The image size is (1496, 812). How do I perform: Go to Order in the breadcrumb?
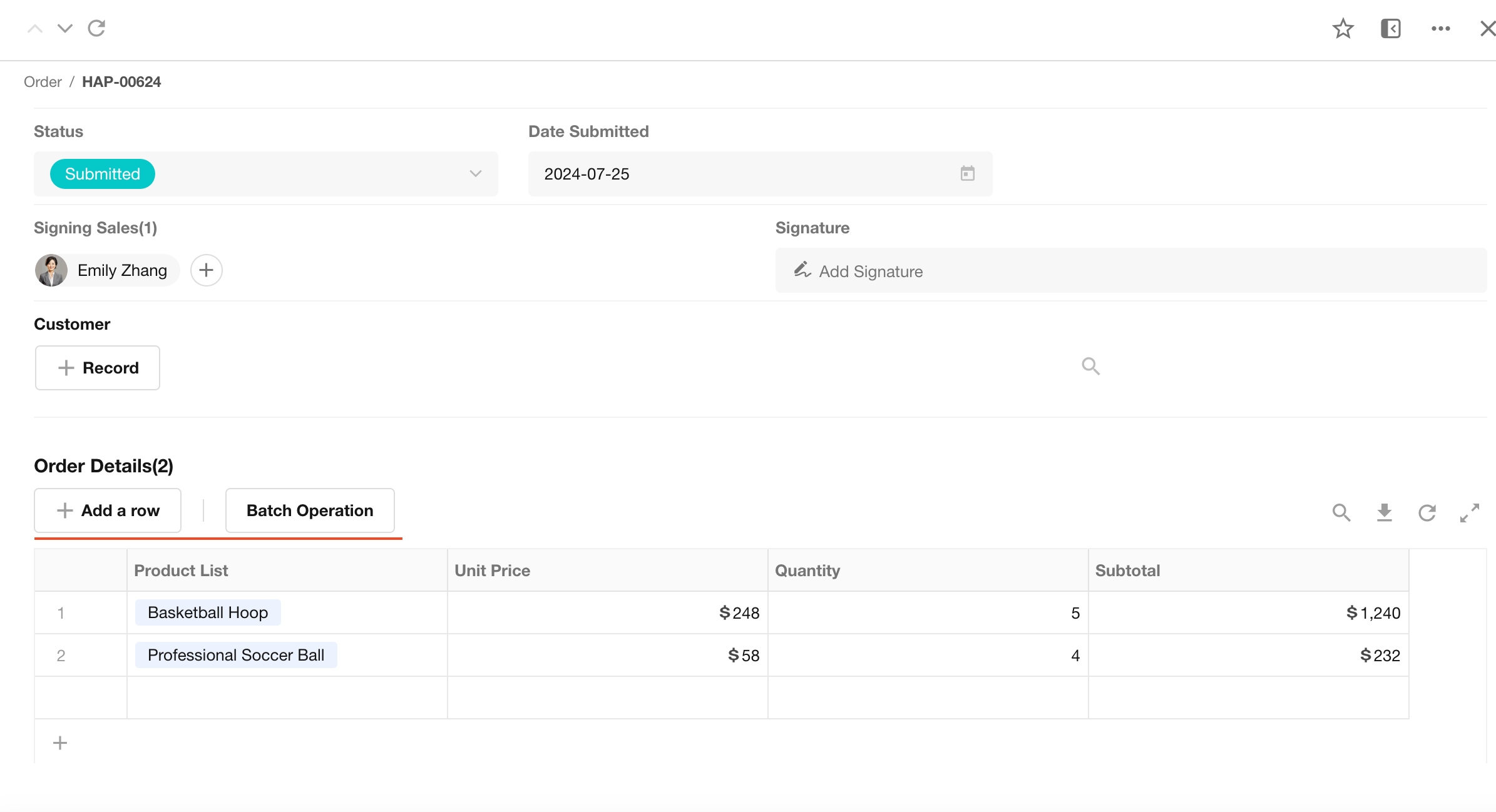[43, 82]
